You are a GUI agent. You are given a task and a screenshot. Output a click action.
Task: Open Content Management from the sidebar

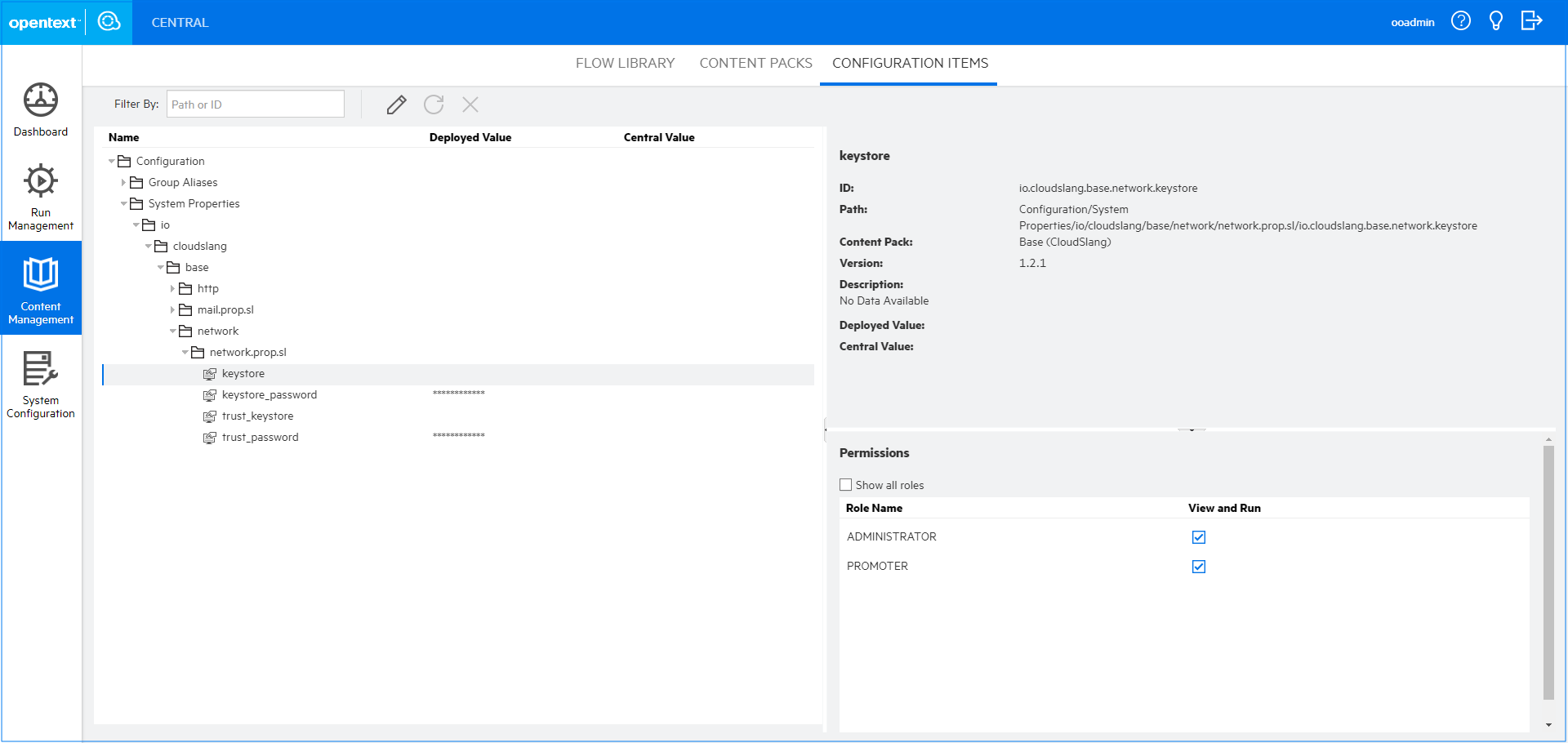40,287
